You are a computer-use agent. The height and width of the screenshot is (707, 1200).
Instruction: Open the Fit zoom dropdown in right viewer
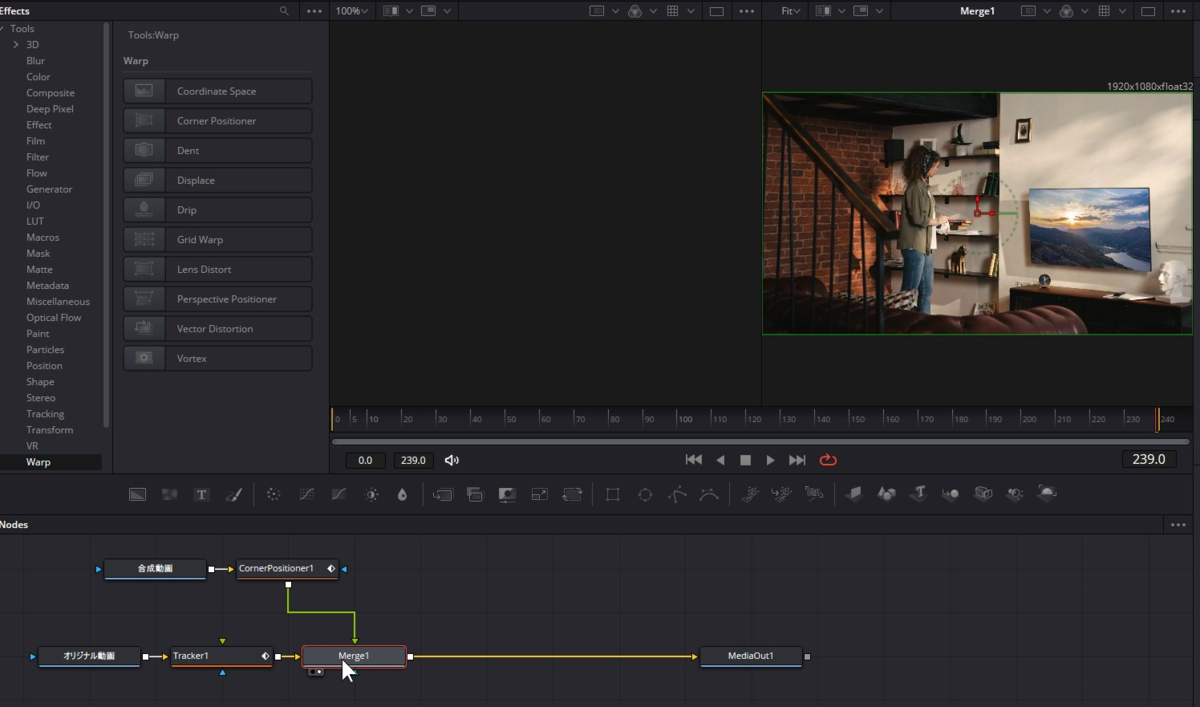point(792,11)
